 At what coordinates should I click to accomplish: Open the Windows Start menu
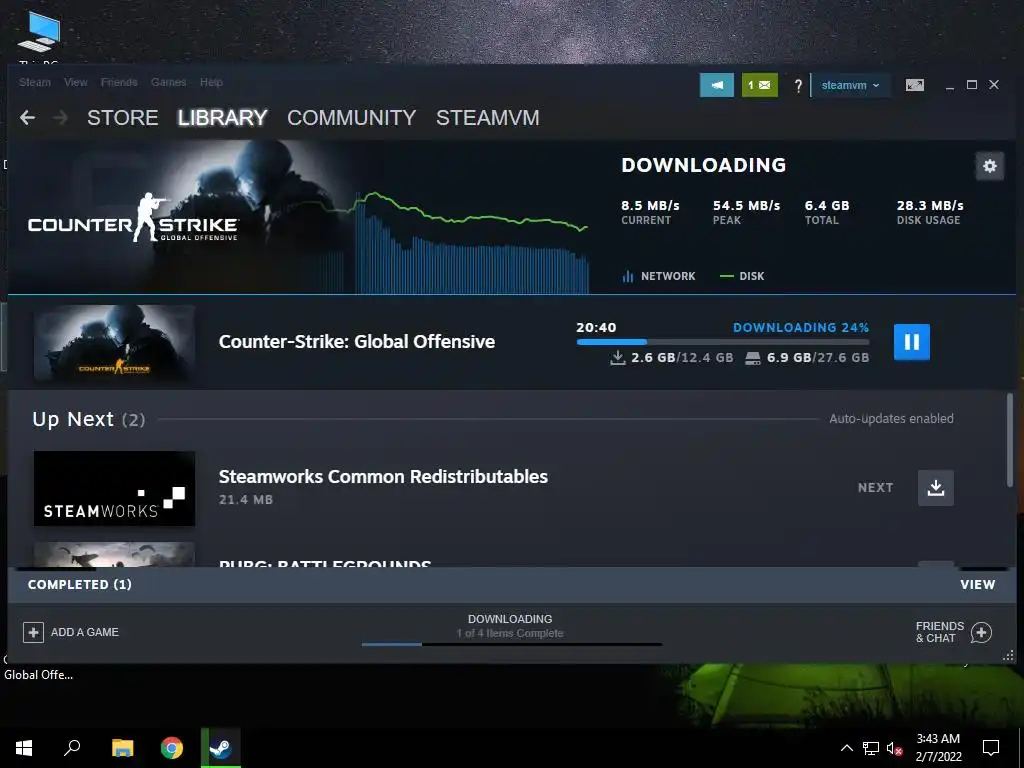(24, 748)
